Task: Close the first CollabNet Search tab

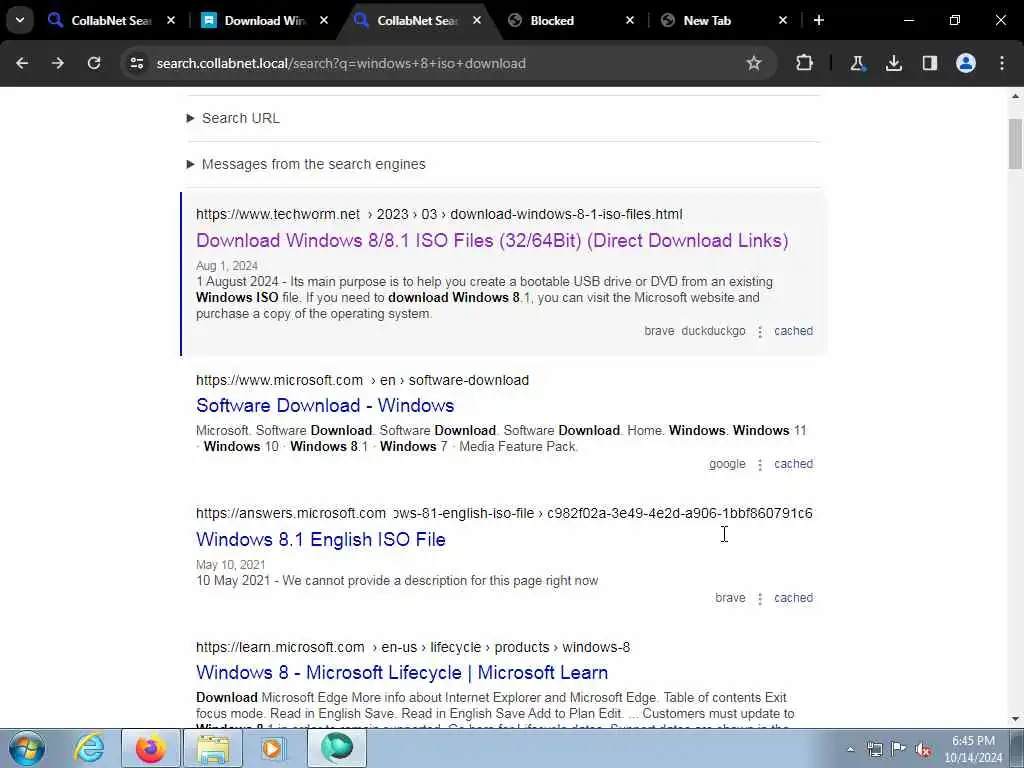Action: tap(171, 20)
